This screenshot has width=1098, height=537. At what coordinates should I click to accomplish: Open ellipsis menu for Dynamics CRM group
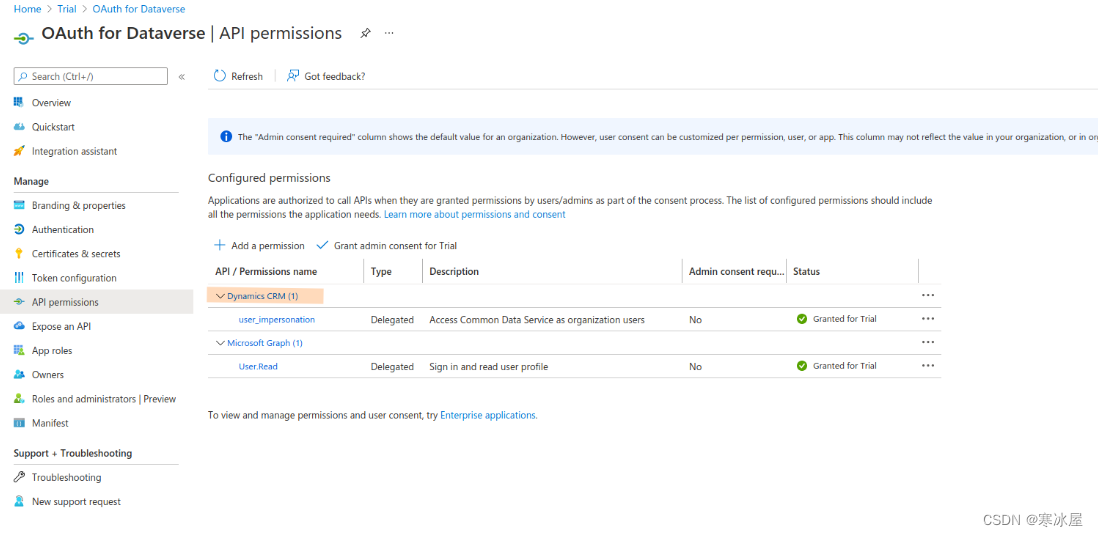(929, 295)
